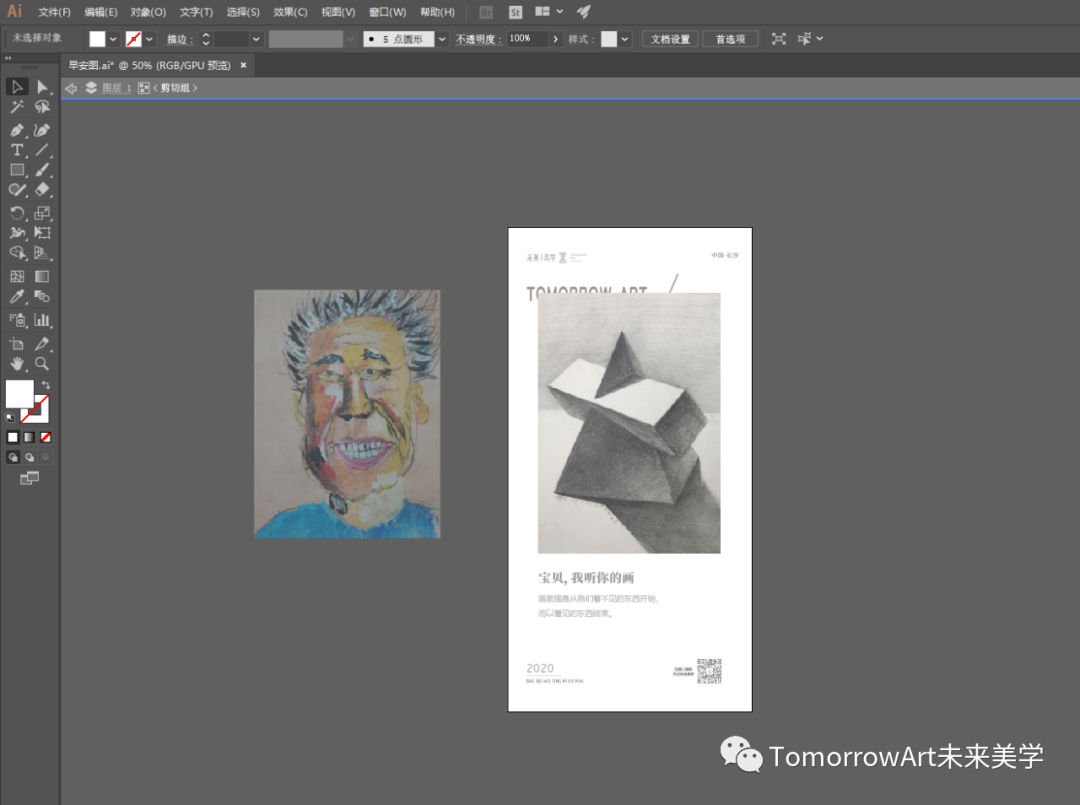
Task: Select the Shaper tool
Action: 17,190
